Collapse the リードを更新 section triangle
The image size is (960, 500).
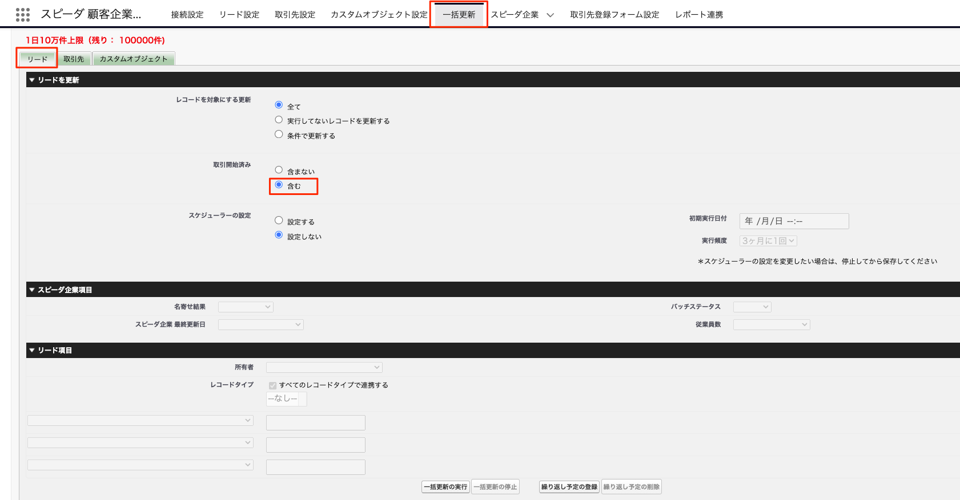(x=32, y=80)
